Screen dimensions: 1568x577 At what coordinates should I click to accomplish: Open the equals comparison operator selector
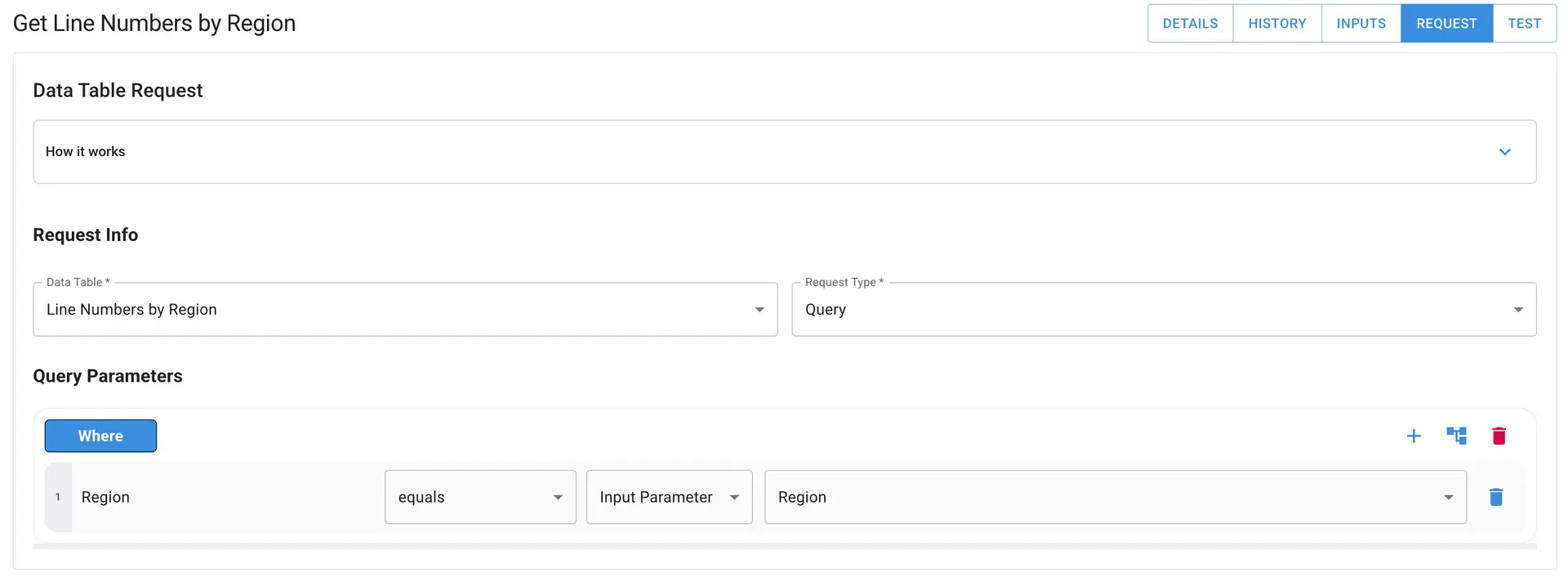[465, 497]
